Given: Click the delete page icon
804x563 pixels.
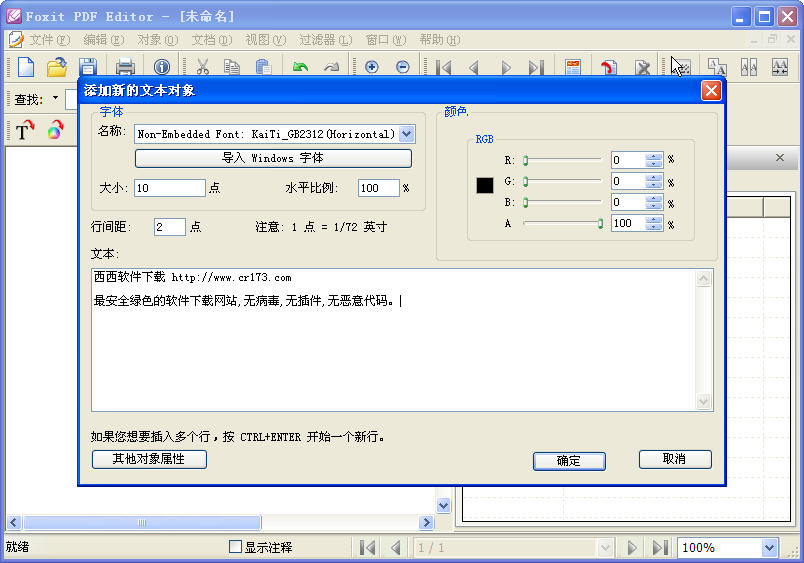Looking at the screenshot, I should click(x=642, y=67).
